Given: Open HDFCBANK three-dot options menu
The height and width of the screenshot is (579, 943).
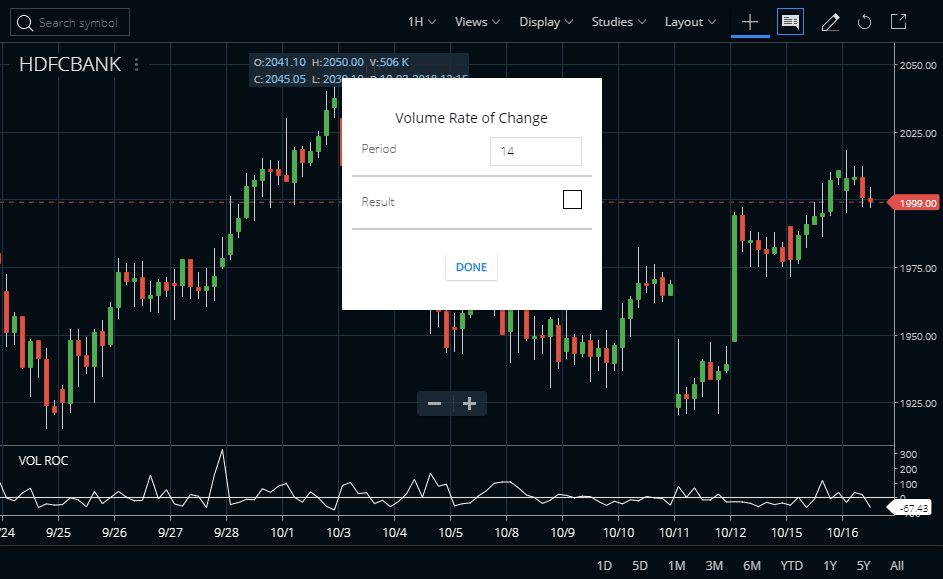Looking at the screenshot, I should click(x=137, y=64).
